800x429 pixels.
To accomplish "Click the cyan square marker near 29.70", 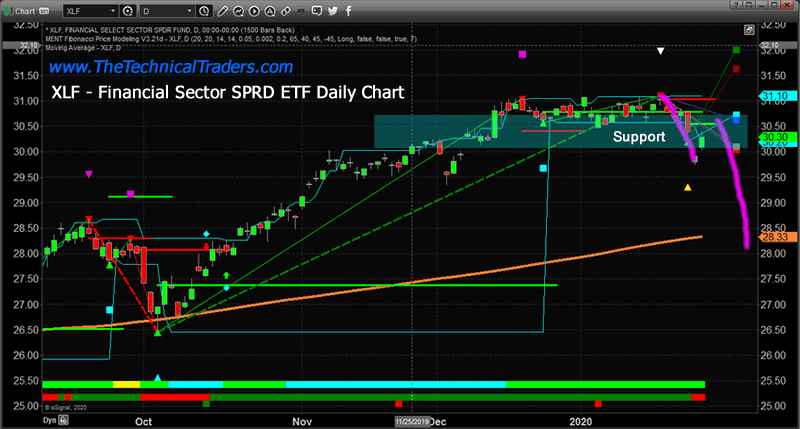I will [x=543, y=168].
